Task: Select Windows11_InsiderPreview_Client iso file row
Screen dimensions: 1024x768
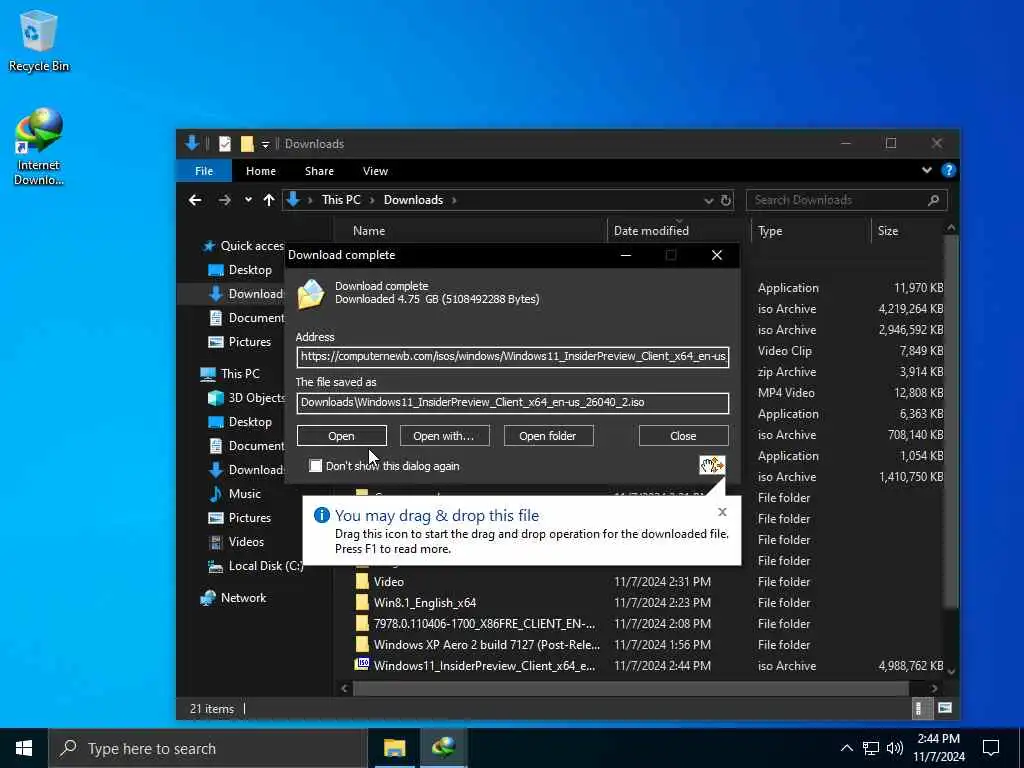Action: coord(484,665)
